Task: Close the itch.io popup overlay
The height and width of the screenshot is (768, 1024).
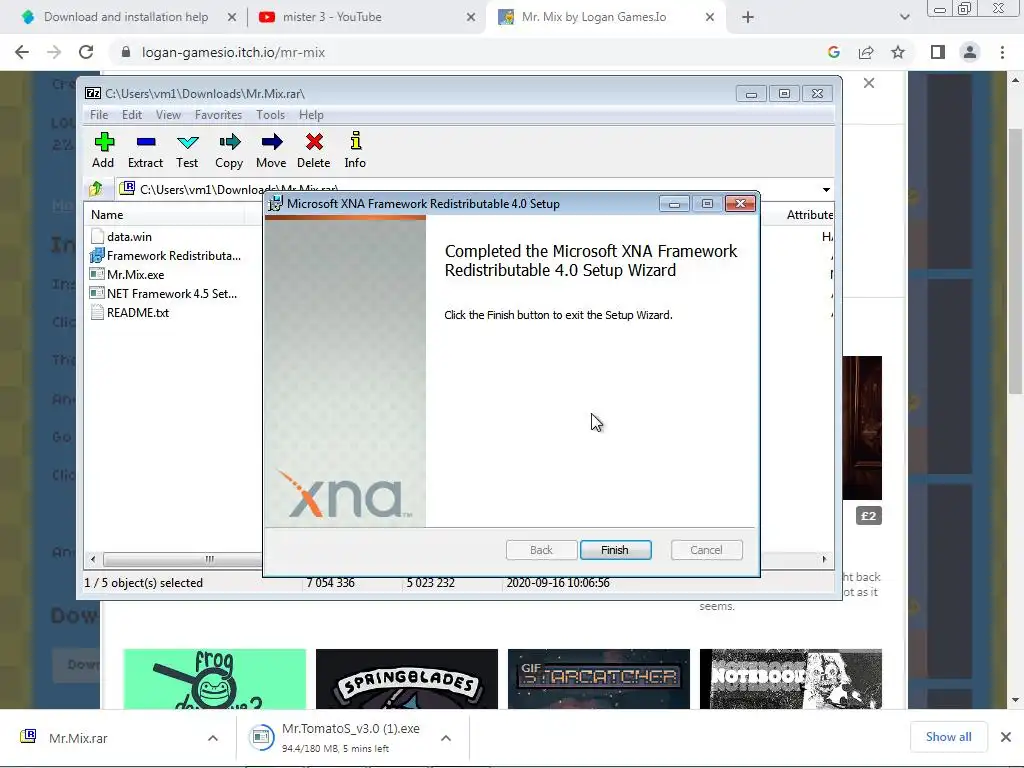Action: click(869, 83)
